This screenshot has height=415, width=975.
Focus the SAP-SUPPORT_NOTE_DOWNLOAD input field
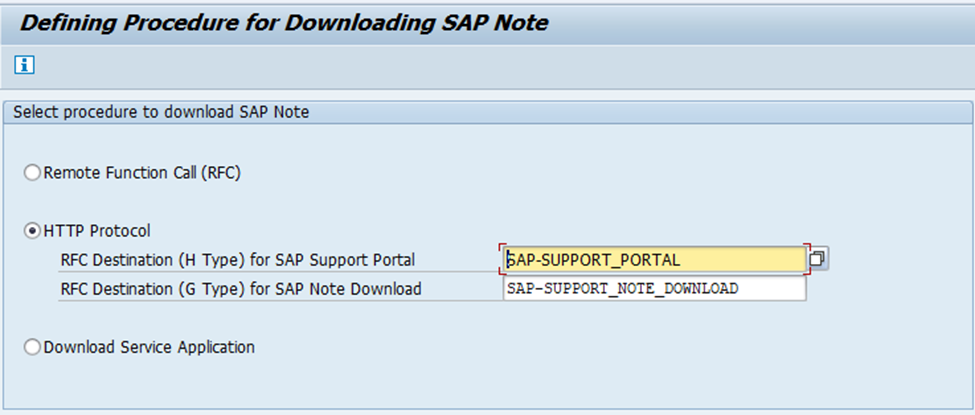coord(654,289)
